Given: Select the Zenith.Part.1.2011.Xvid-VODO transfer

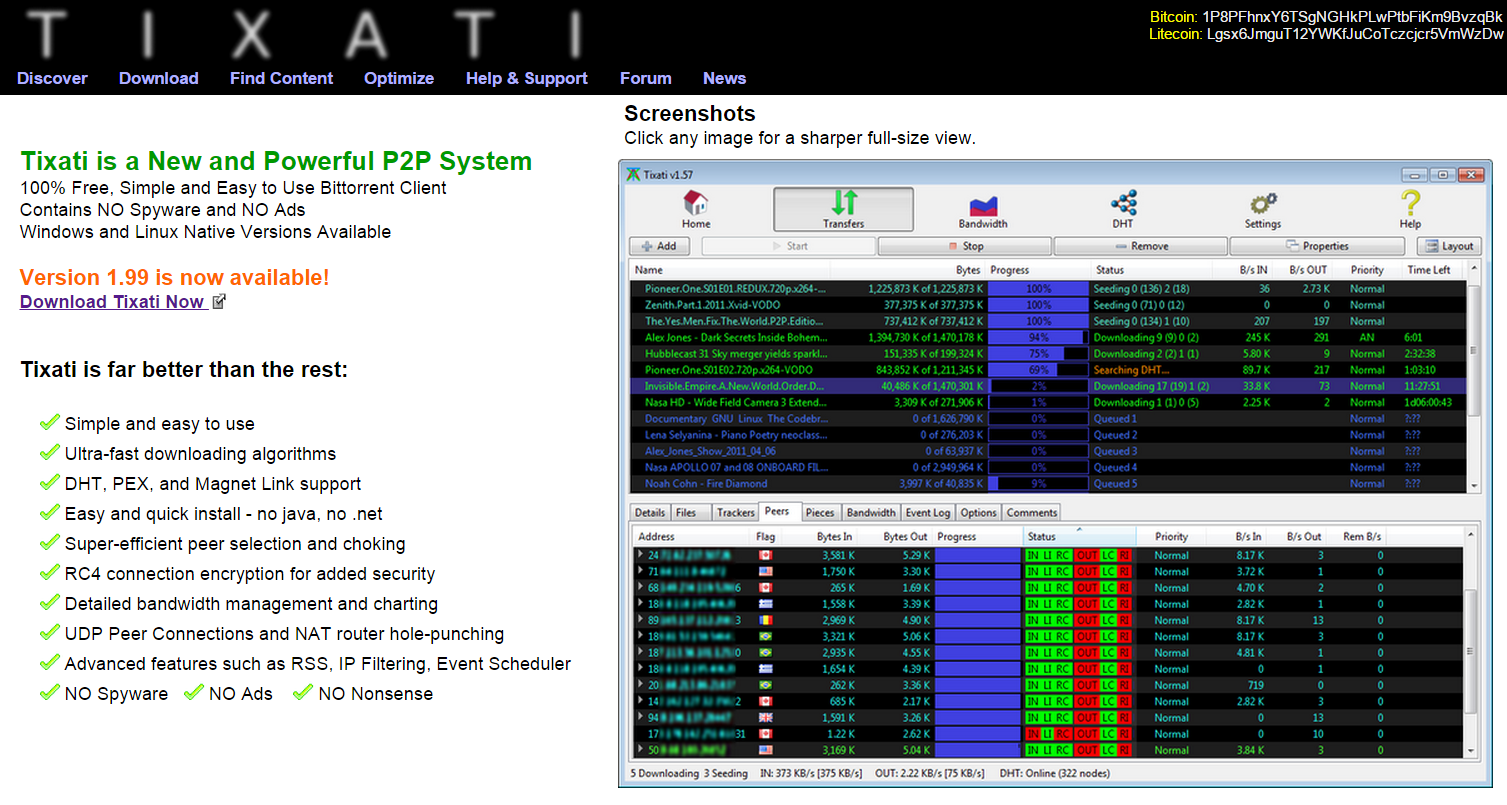Looking at the screenshot, I should 1047,305.
